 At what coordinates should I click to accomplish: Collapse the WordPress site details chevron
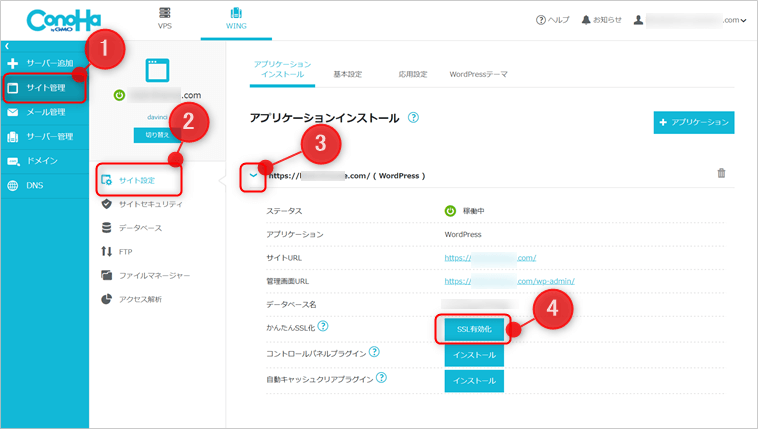(x=254, y=175)
